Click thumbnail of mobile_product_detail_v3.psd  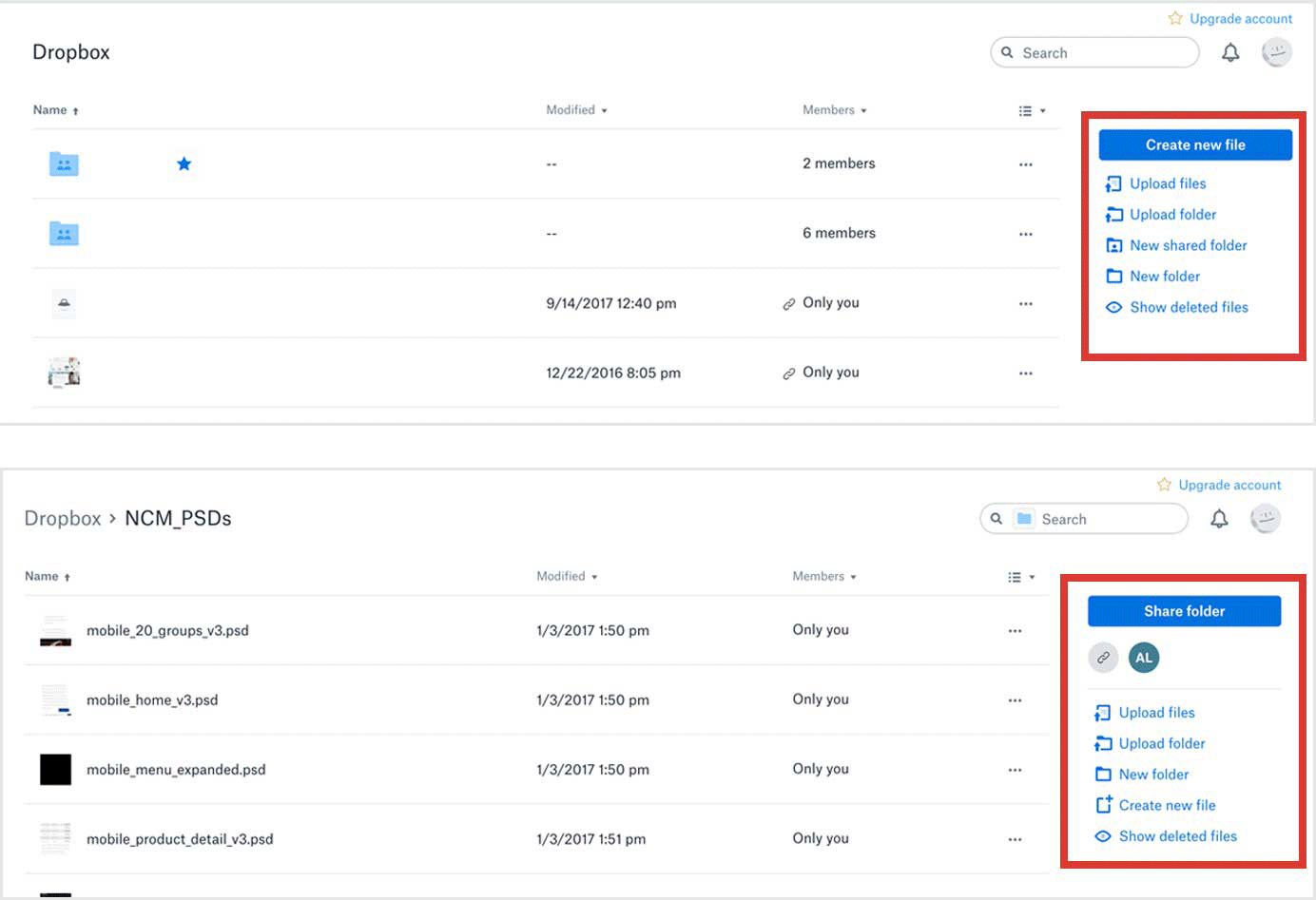pyautogui.click(x=55, y=839)
